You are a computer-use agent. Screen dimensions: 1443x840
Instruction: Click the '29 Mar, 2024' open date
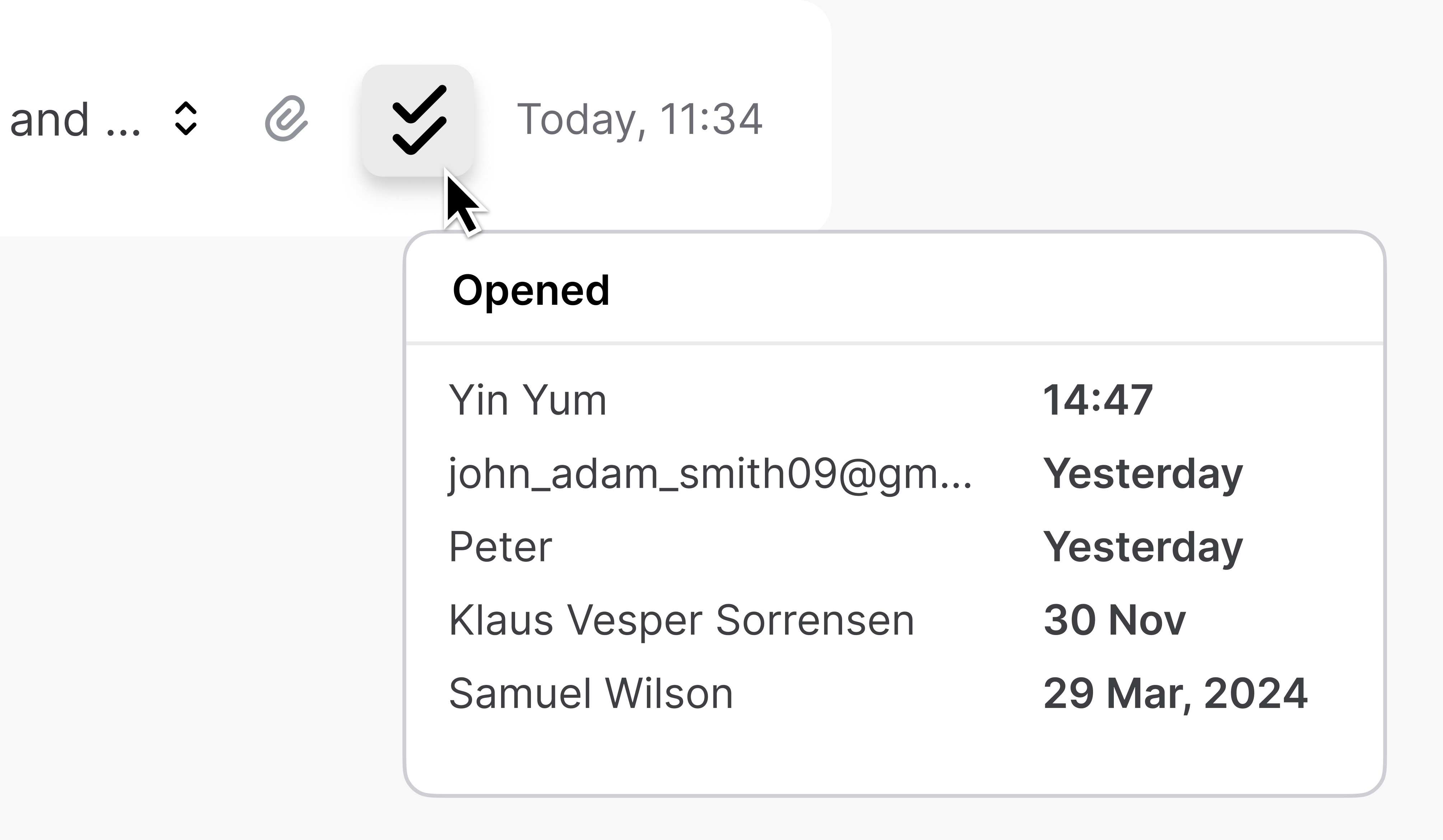tap(1176, 694)
